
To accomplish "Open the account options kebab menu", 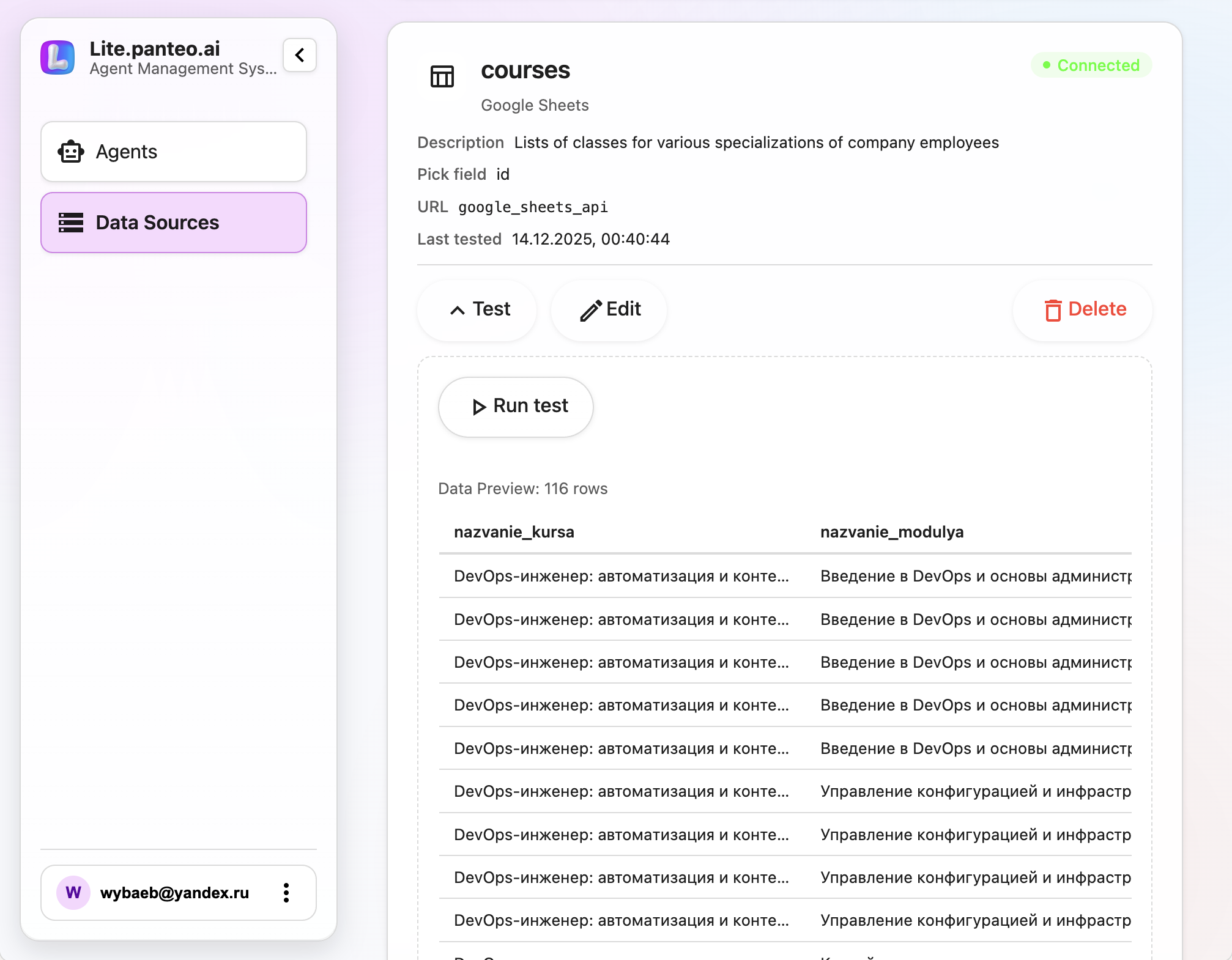I will (x=286, y=893).
